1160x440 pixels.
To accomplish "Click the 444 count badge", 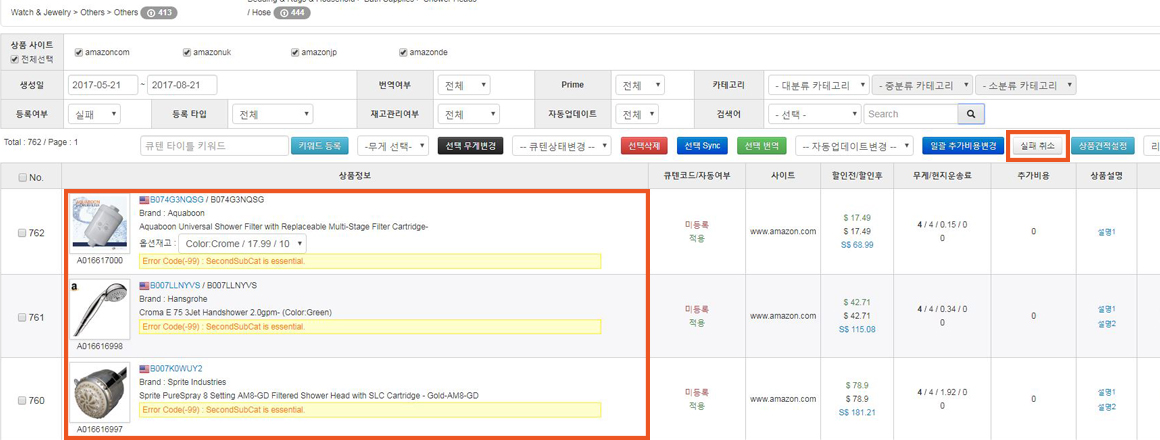I will point(292,13).
